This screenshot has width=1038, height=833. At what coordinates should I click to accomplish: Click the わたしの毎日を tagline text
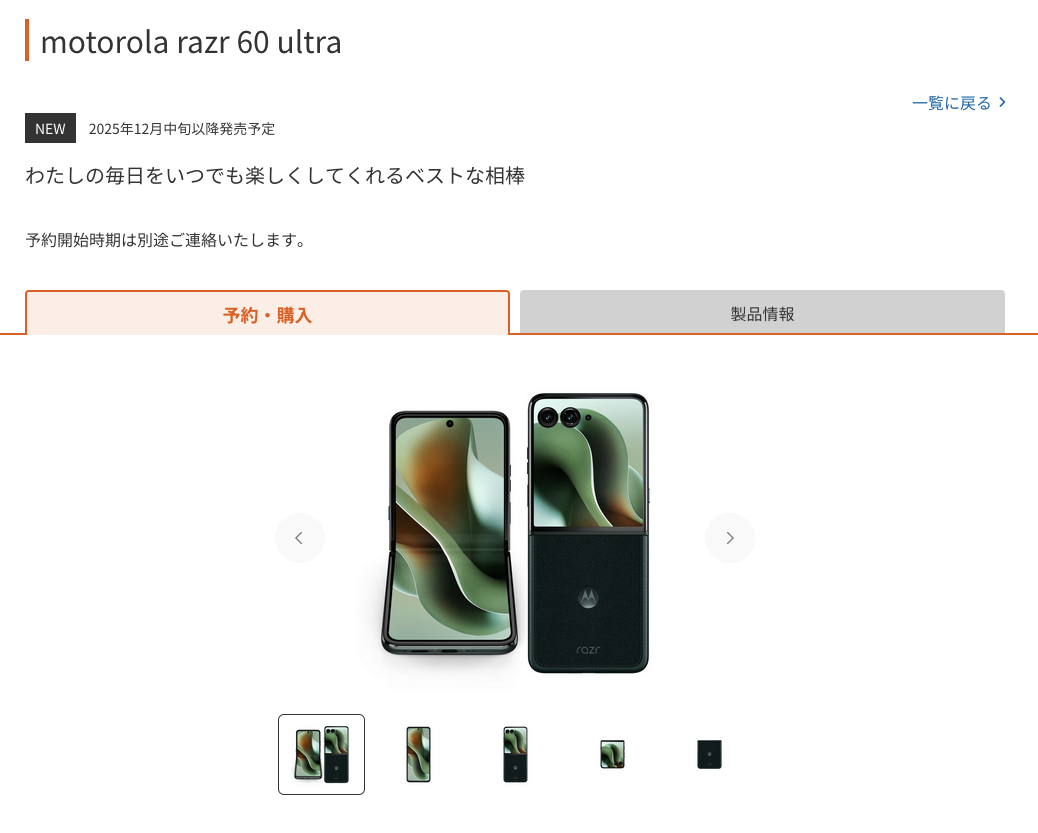pyautogui.click(x=275, y=175)
